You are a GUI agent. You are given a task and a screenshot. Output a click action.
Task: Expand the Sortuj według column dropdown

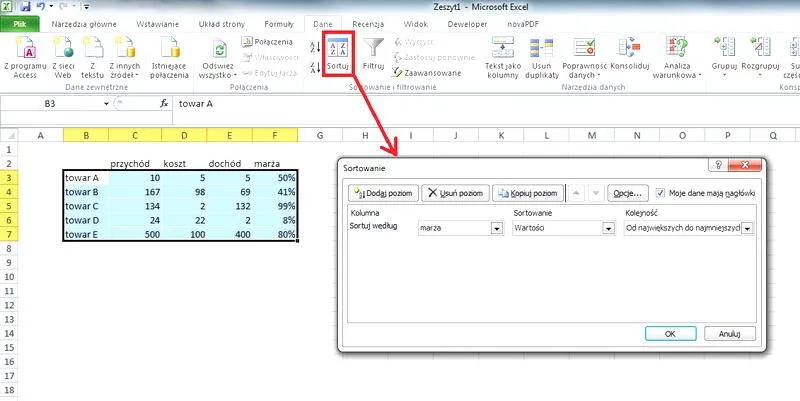[x=497, y=228]
